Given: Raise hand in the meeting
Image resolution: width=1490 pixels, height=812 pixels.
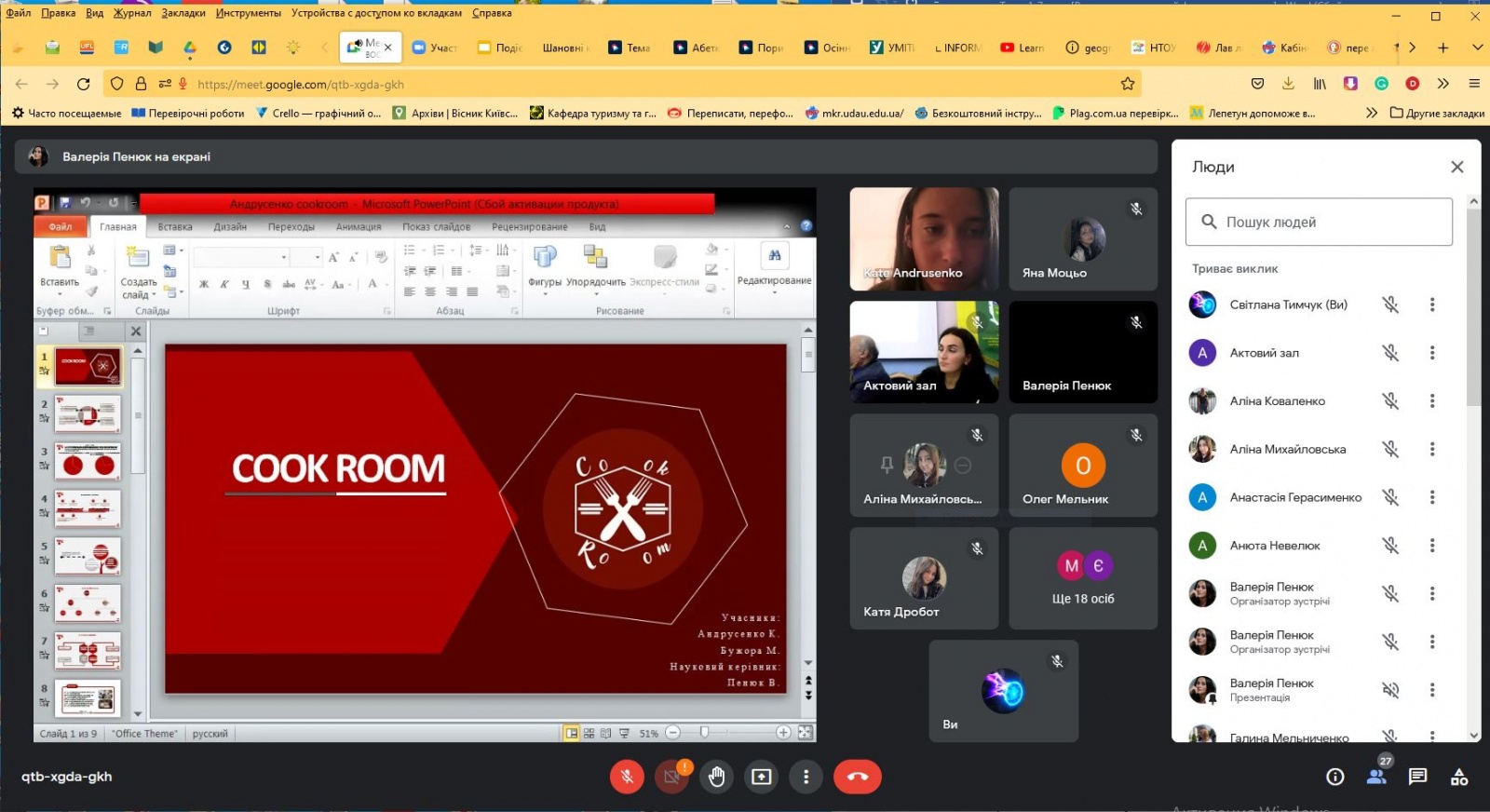Looking at the screenshot, I should pyautogui.click(x=716, y=777).
